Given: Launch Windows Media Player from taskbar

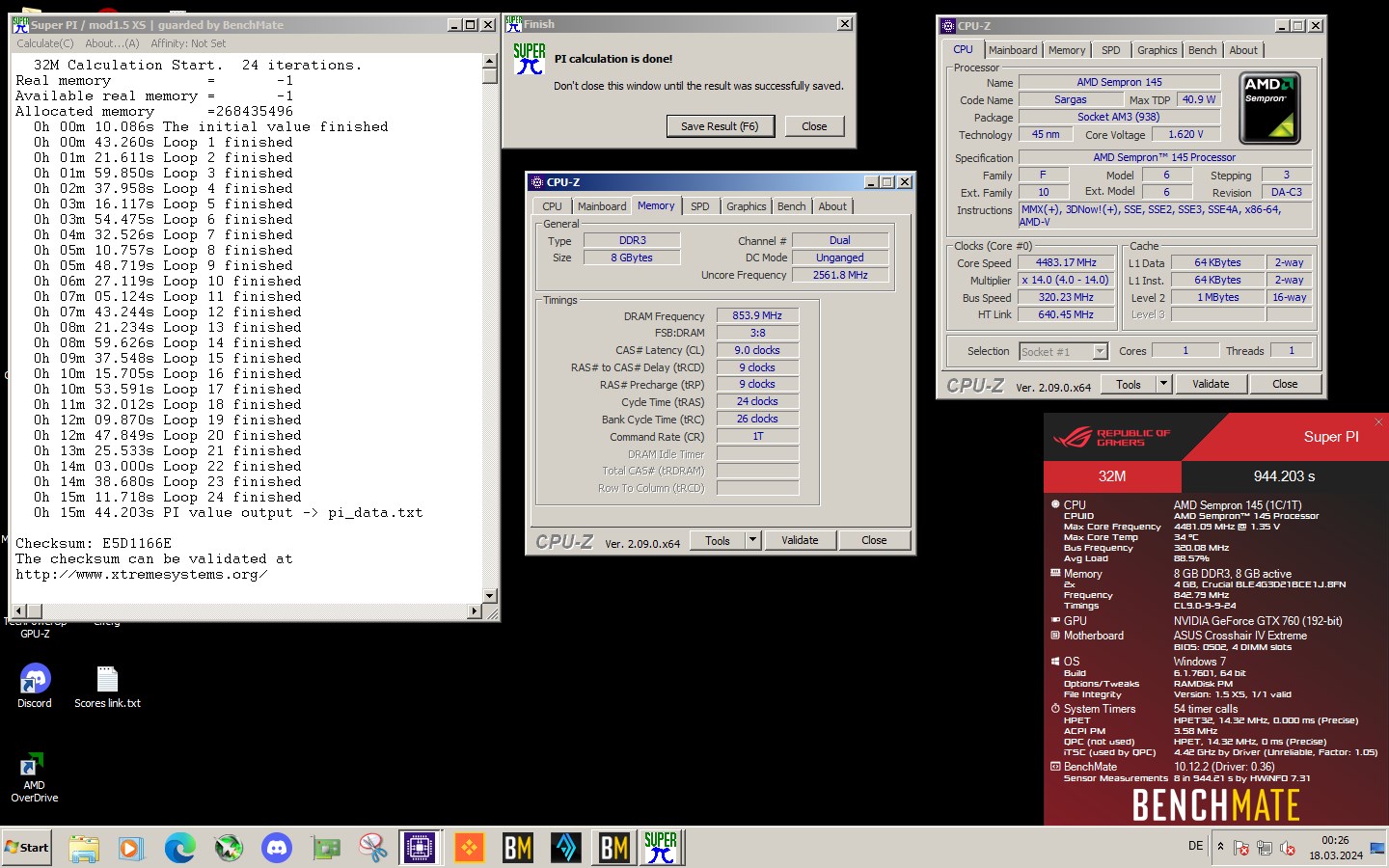Looking at the screenshot, I should tap(130, 848).
